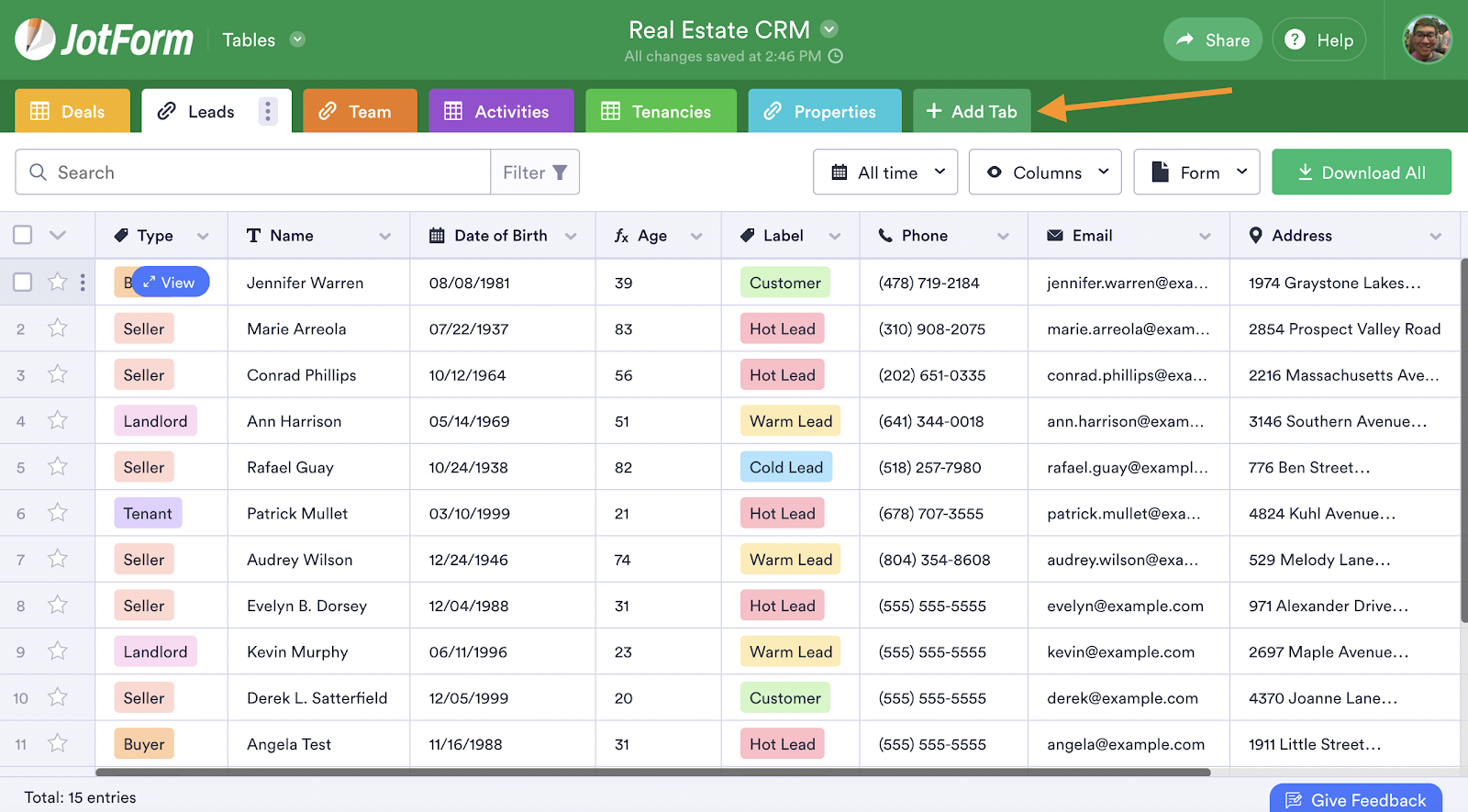Click the Landlord tag for Ann Harrison

tap(155, 421)
